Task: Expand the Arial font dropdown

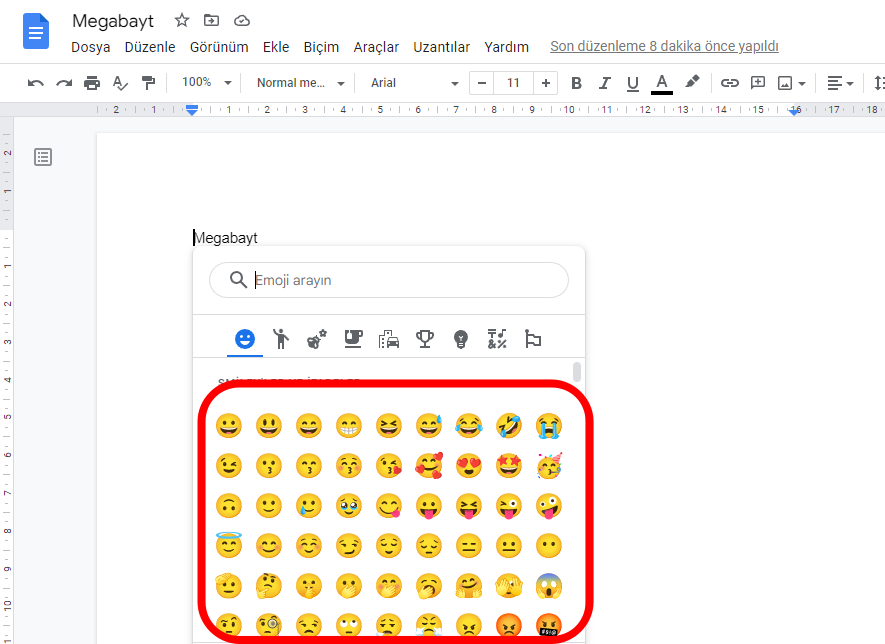Action: click(414, 83)
